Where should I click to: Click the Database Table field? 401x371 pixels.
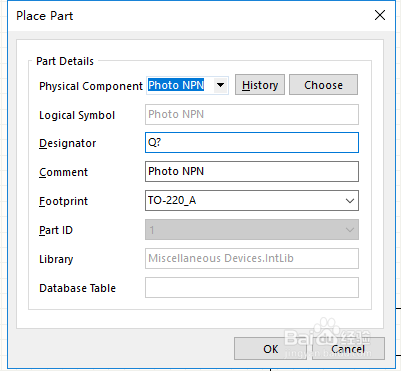pos(252,287)
